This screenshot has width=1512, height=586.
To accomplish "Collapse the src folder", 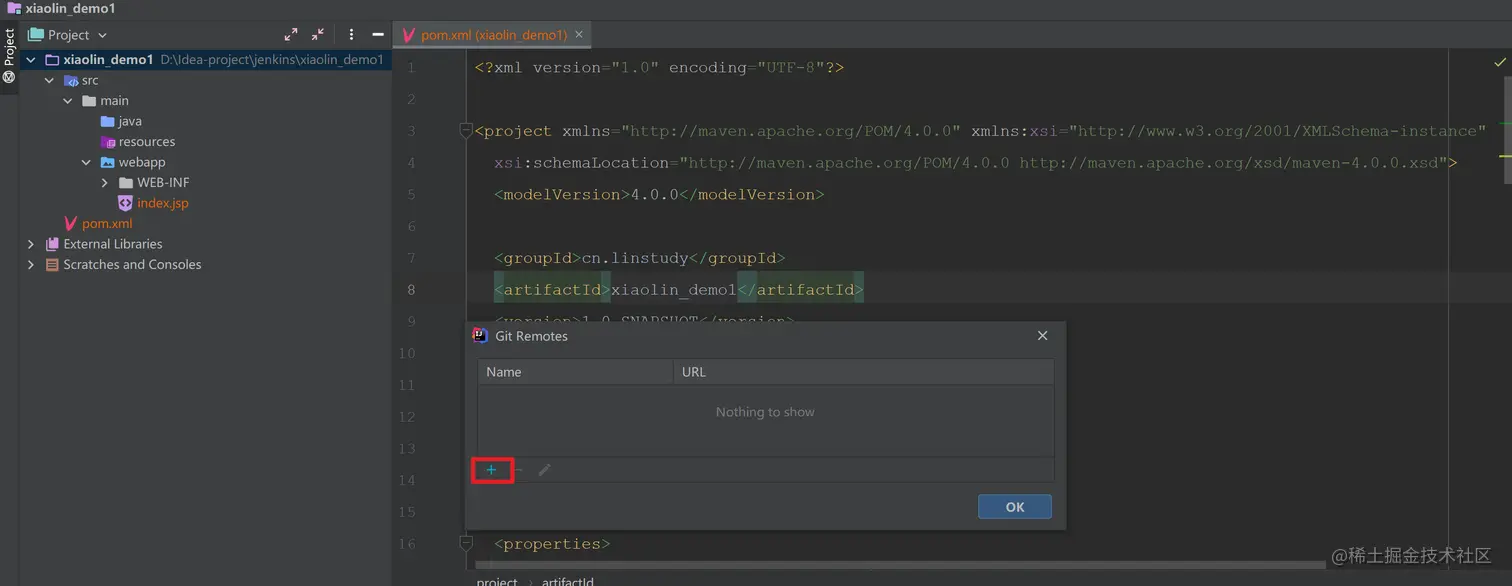I will (49, 81).
